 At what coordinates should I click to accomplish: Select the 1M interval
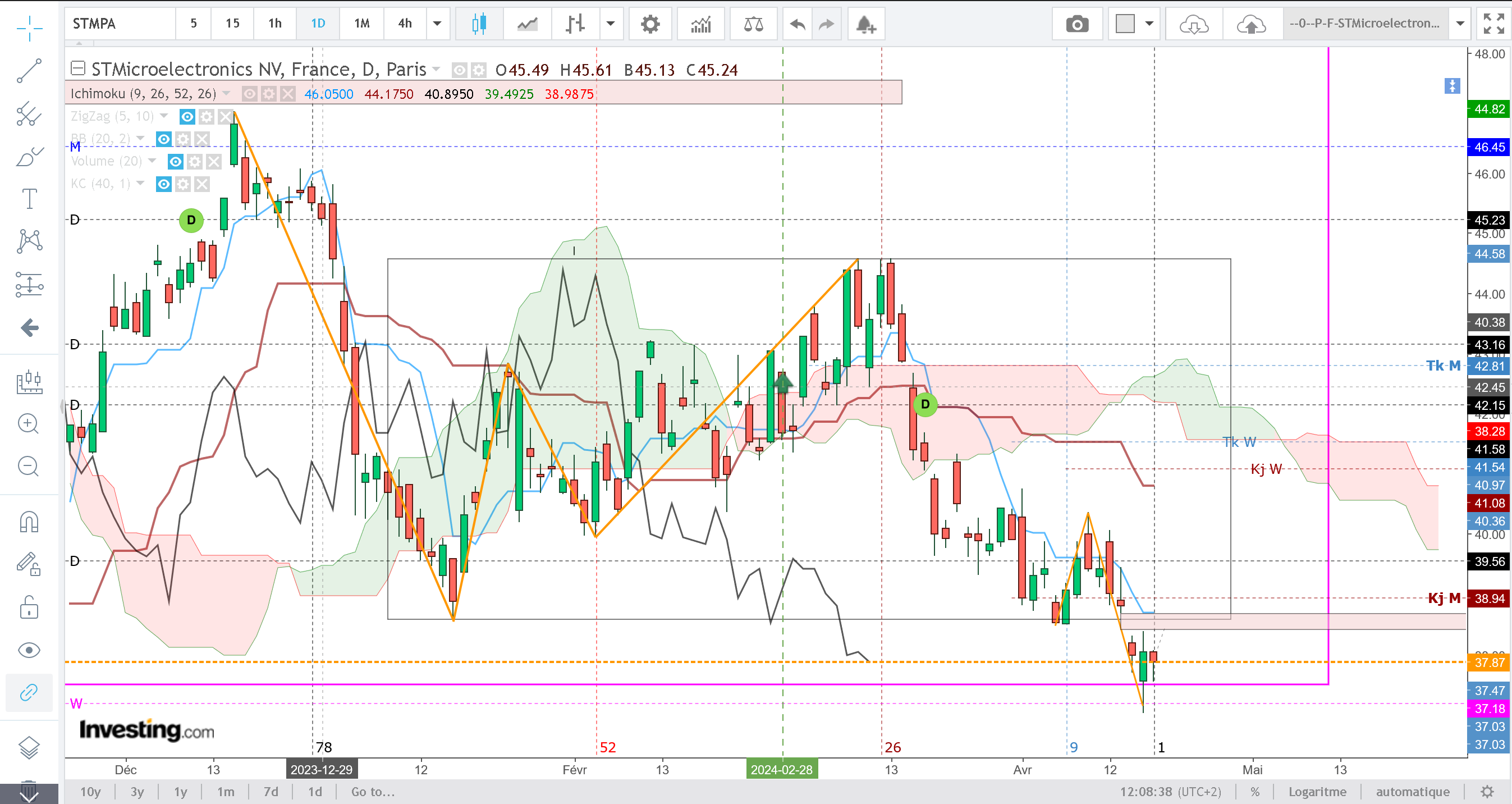tap(362, 24)
